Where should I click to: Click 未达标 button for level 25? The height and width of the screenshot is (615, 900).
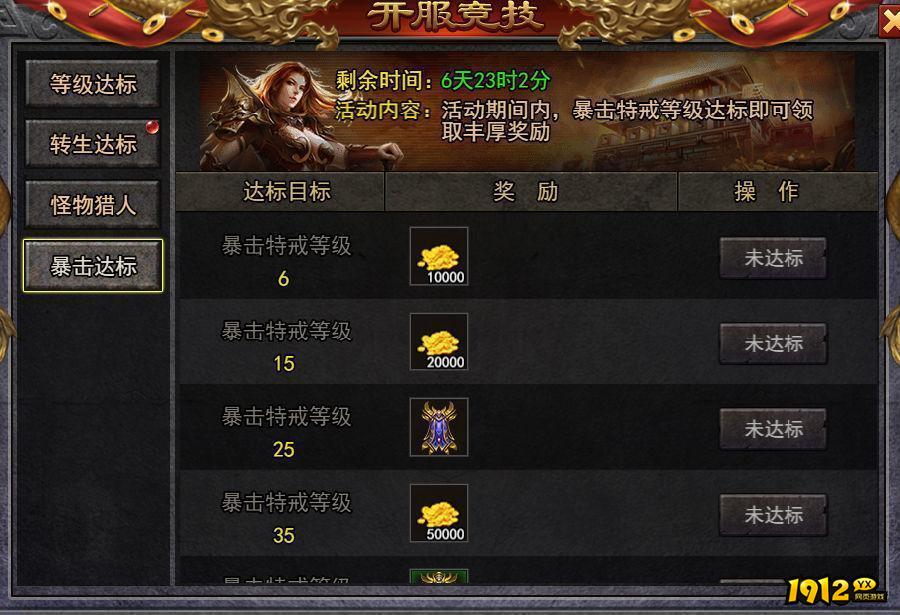773,429
